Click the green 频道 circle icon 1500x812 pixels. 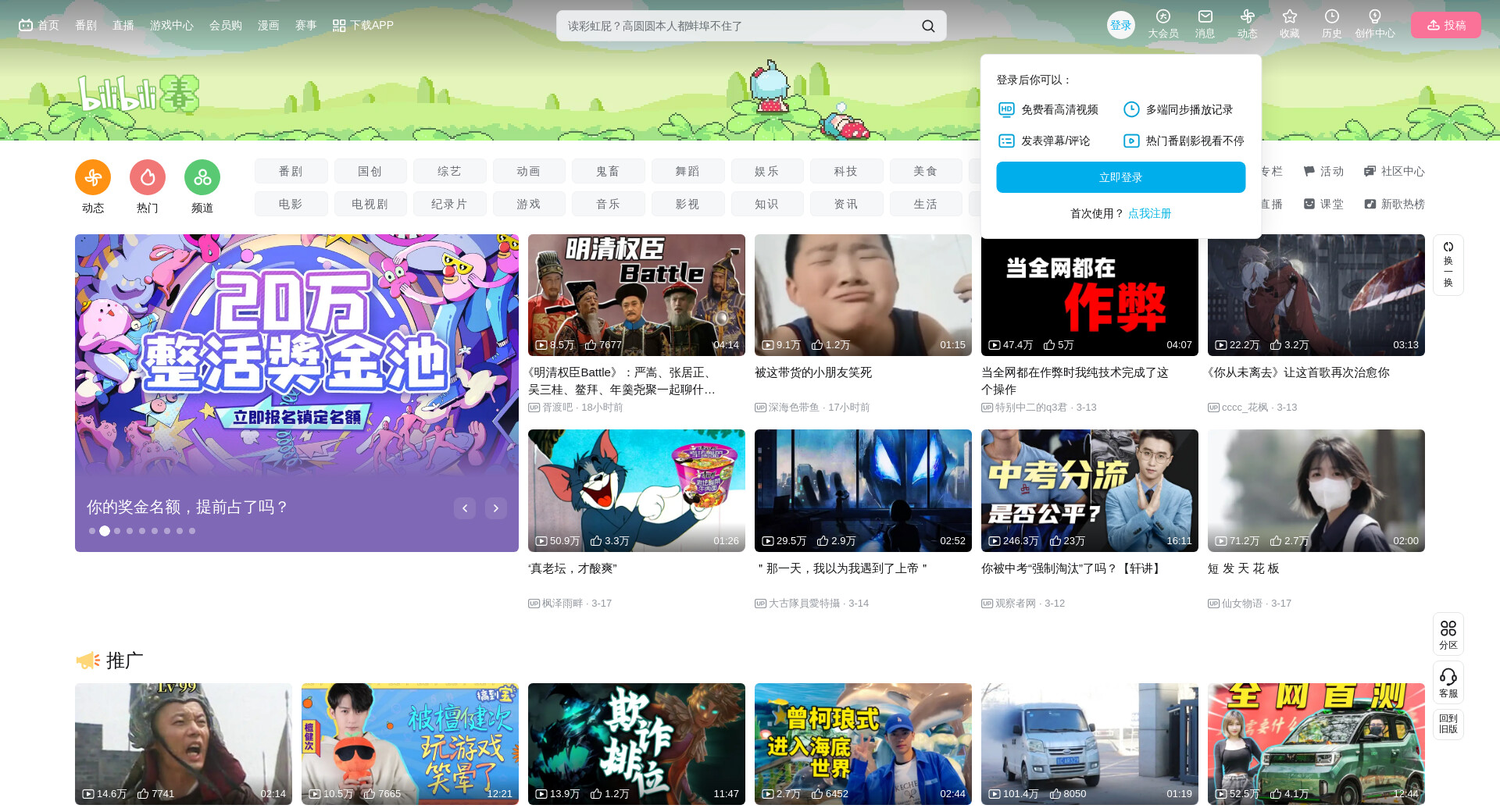click(x=202, y=178)
